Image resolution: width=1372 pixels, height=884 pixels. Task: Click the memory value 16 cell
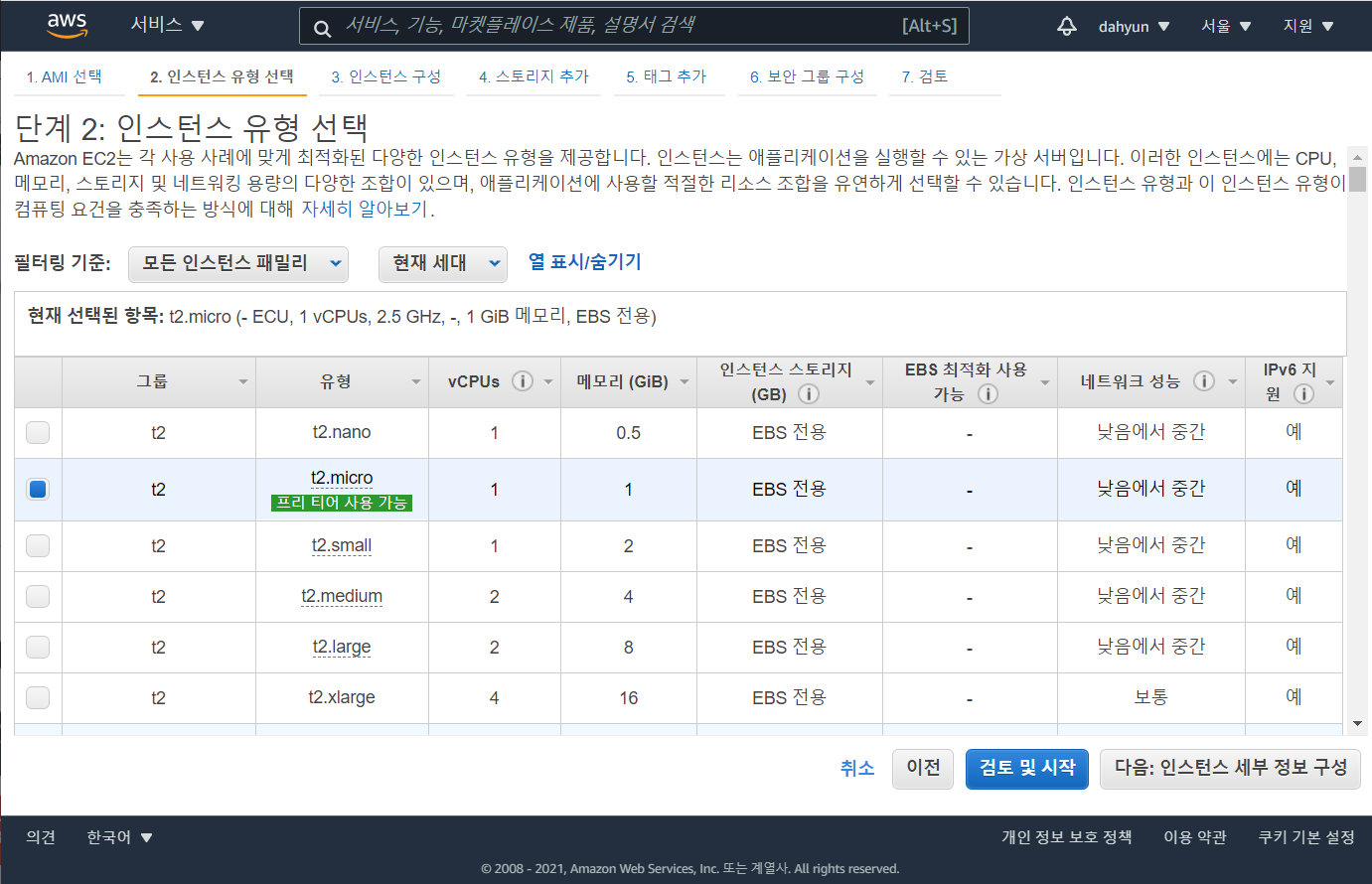(629, 698)
